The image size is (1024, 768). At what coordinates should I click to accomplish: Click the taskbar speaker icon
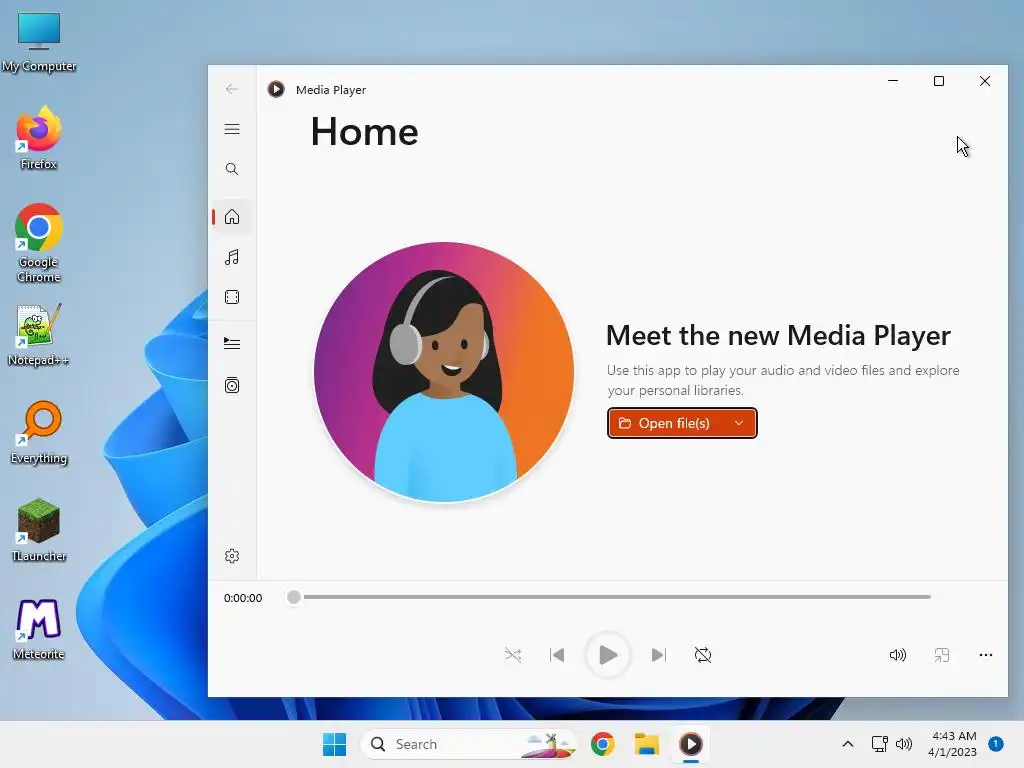[904, 744]
